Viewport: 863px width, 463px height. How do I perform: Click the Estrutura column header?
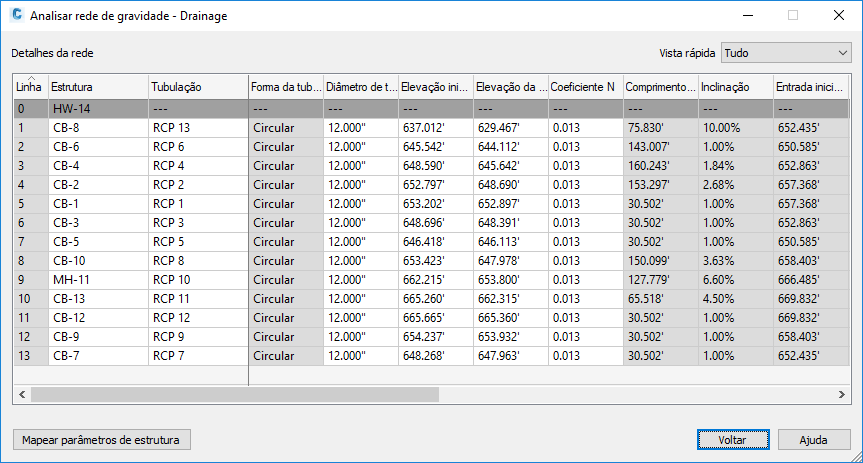pos(98,88)
